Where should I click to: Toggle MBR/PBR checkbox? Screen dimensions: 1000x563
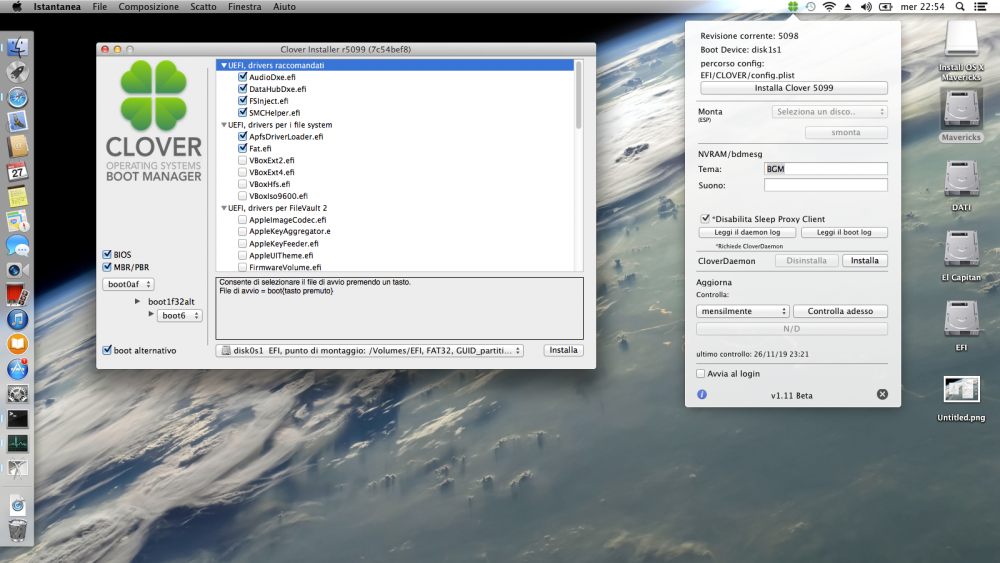pyautogui.click(x=107, y=267)
